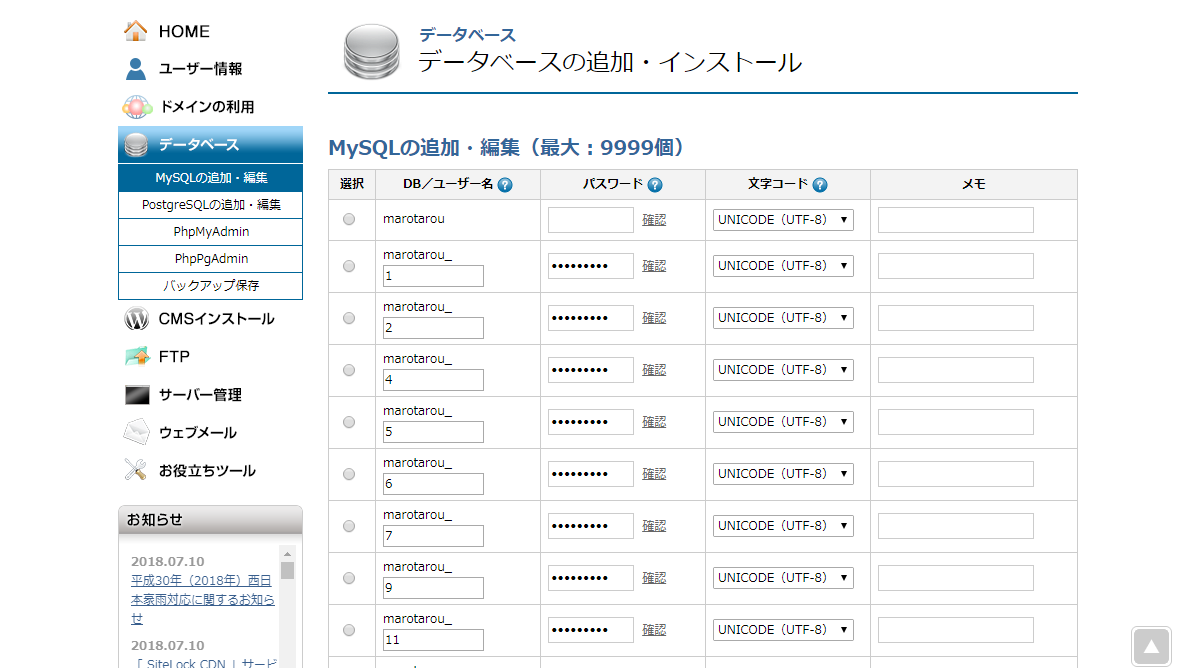
Task: Select the radio button for marotarou_5
Action: (x=349, y=422)
